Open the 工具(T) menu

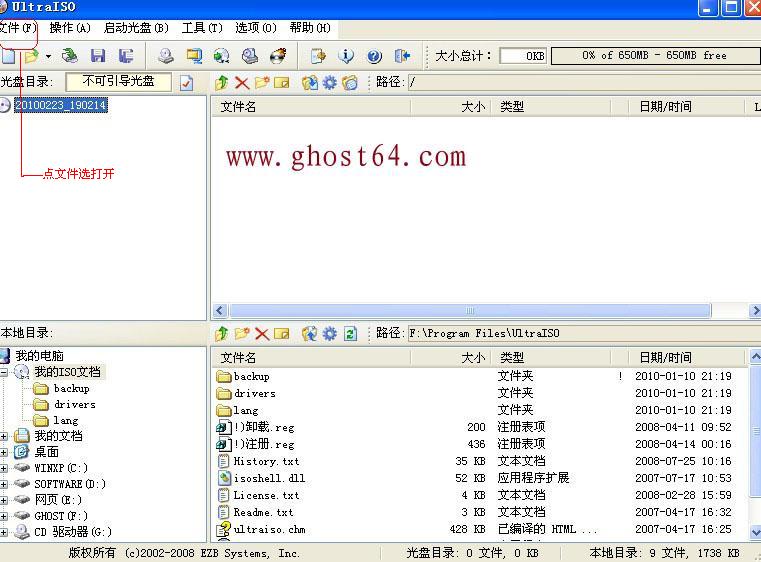[x=202, y=28]
